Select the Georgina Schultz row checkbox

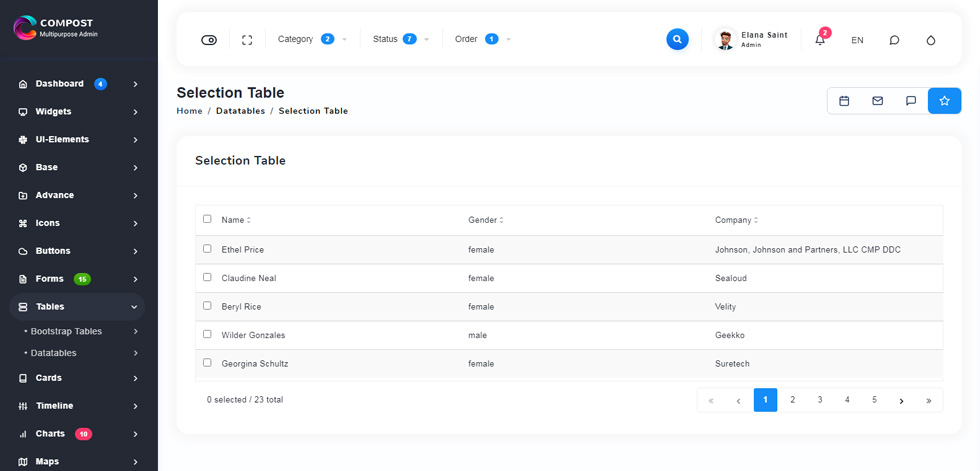207,362
